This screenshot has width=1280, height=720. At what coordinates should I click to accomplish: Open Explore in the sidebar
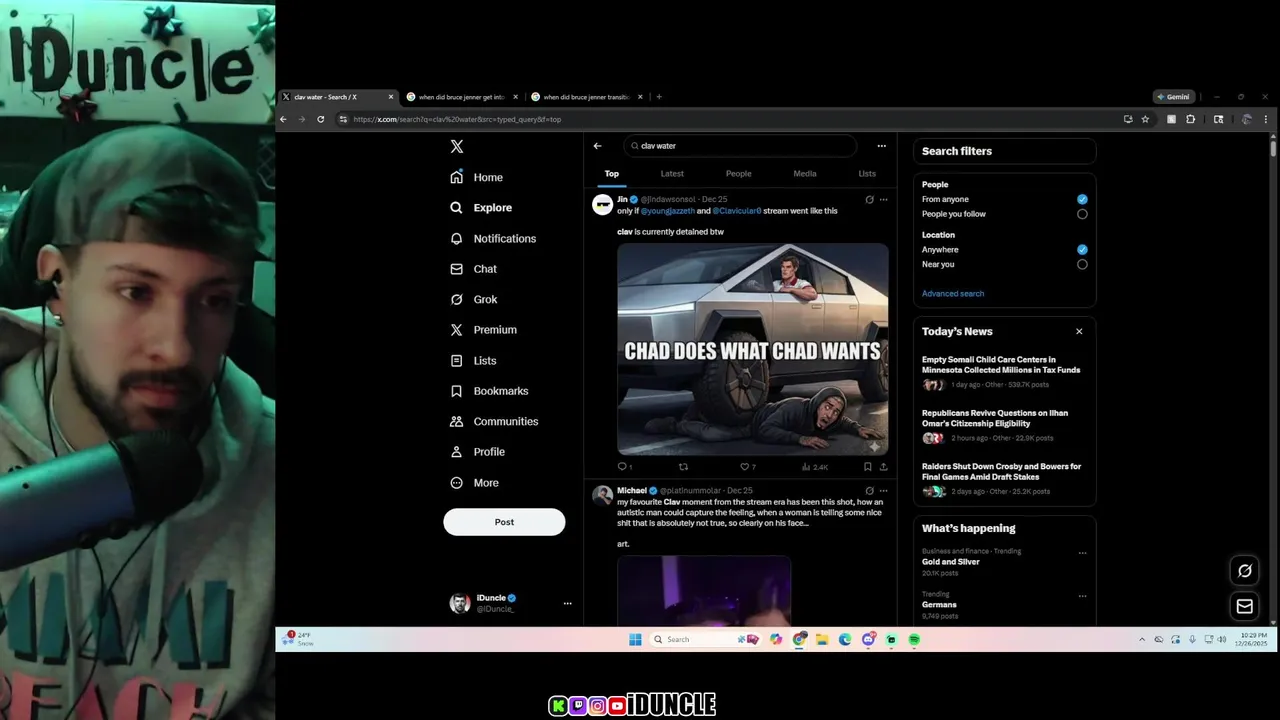480,208
